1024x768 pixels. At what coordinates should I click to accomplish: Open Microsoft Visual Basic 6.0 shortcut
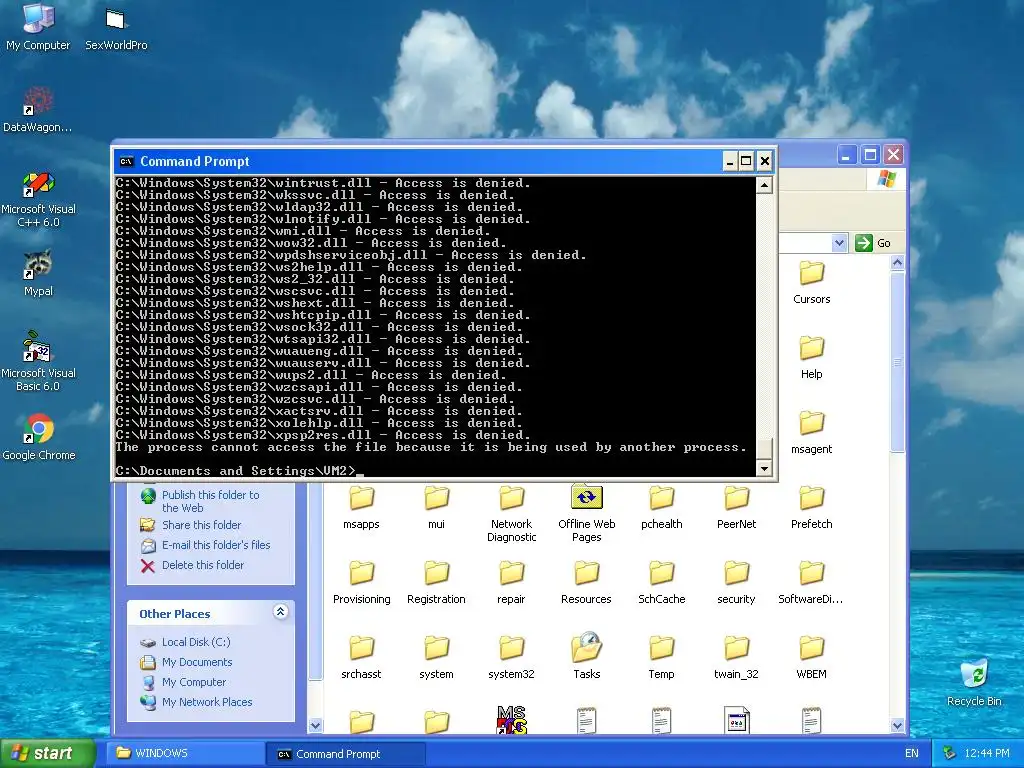tap(38, 362)
